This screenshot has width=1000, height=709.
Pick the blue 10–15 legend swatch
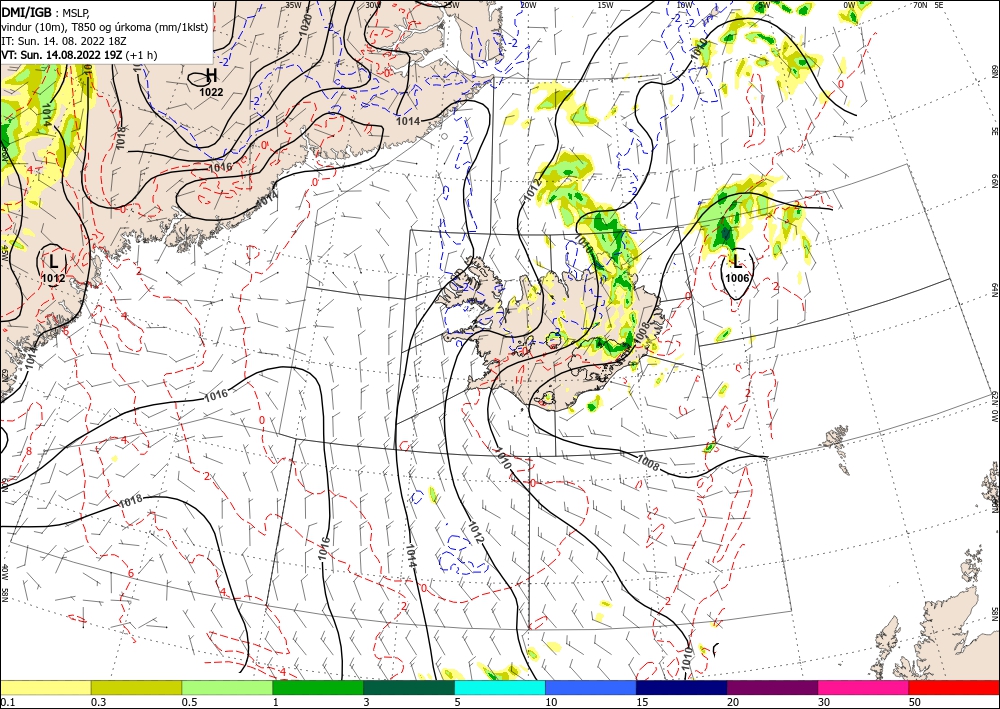pos(591,687)
